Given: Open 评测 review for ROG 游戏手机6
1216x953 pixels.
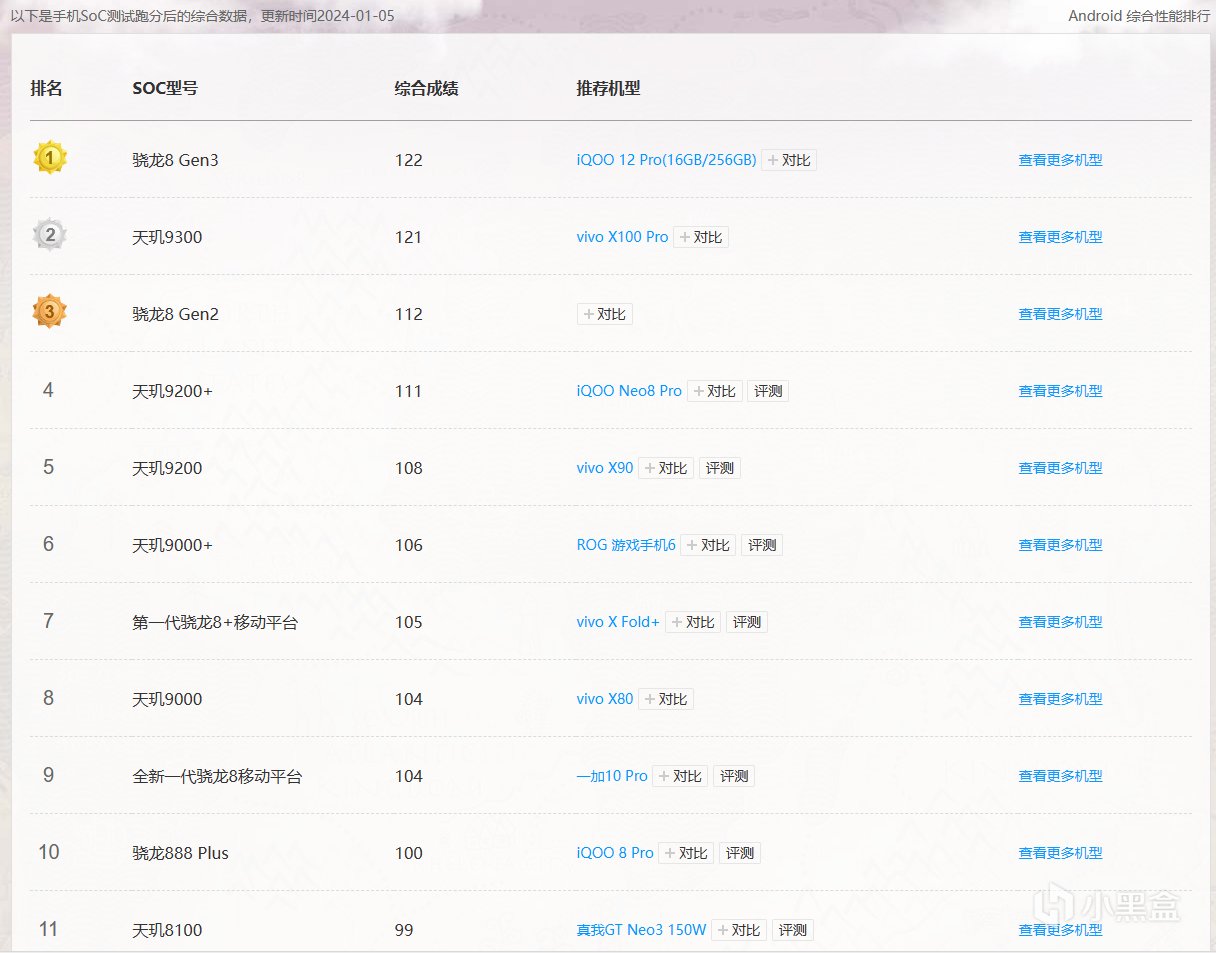Looking at the screenshot, I should click(762, 545).
